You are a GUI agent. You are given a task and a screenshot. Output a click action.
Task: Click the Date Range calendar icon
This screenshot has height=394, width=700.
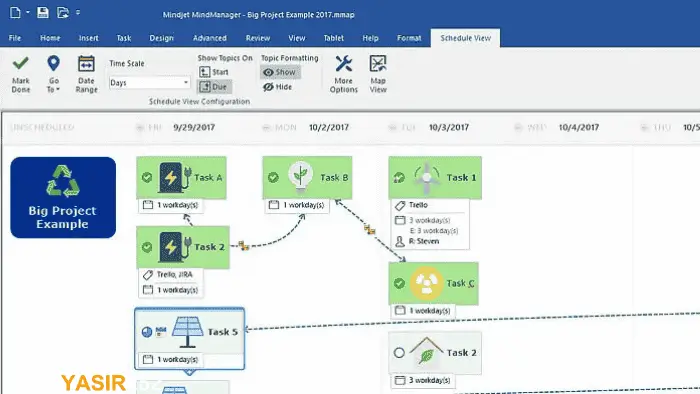pyautogui.click(x=86, y=64)
